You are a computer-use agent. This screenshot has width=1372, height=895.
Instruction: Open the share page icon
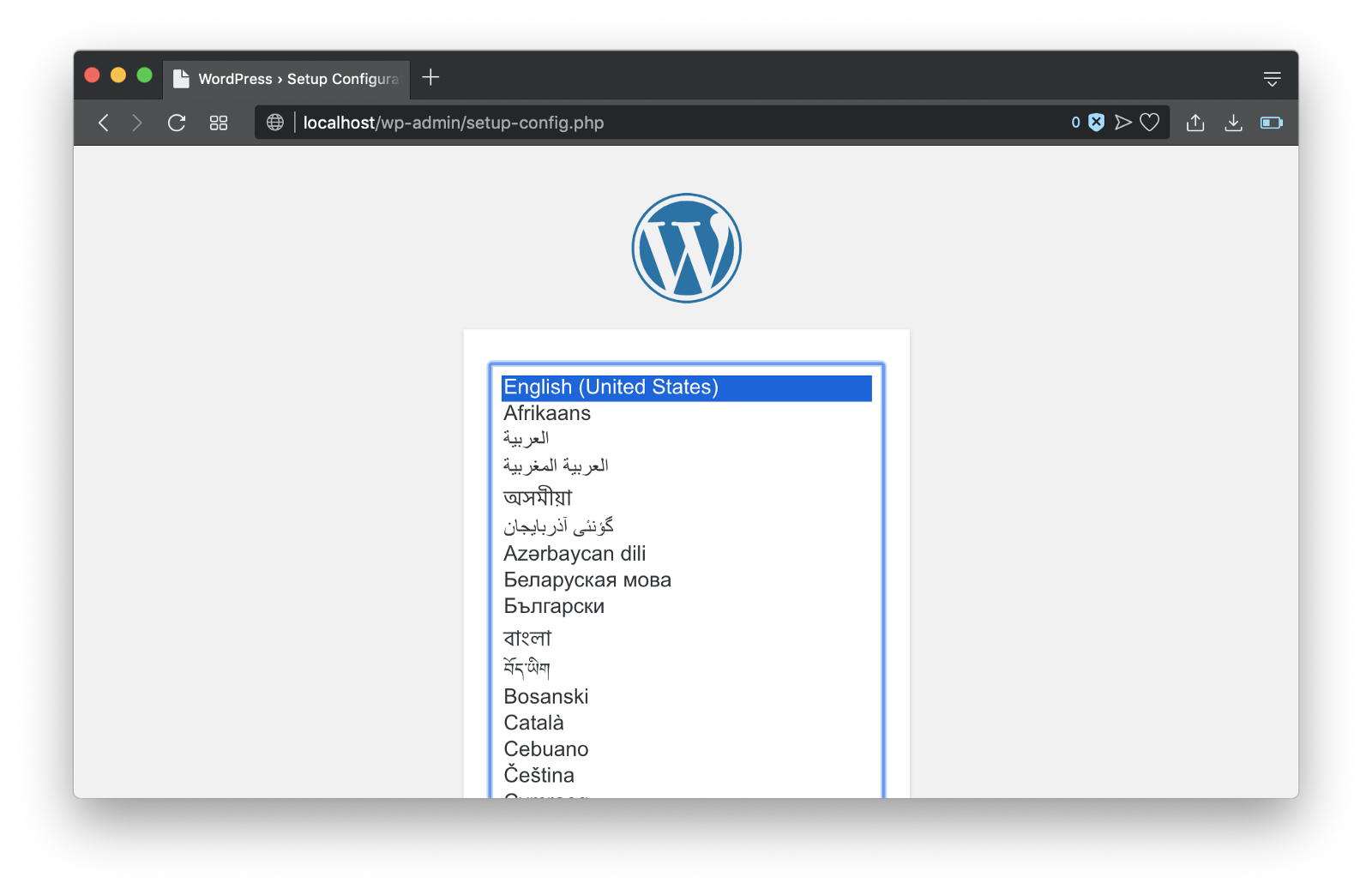click(x=1195, y=123)
